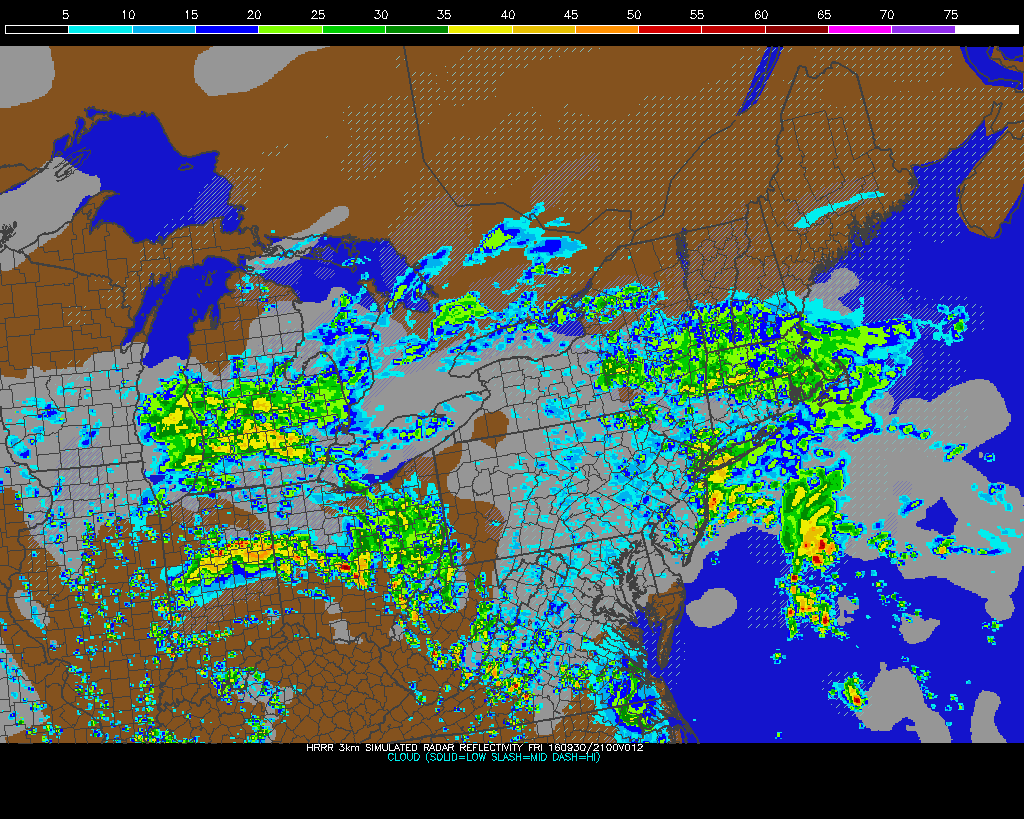
Task: Select the yellow 35-40 legend color segment
Action: [480, 30]
